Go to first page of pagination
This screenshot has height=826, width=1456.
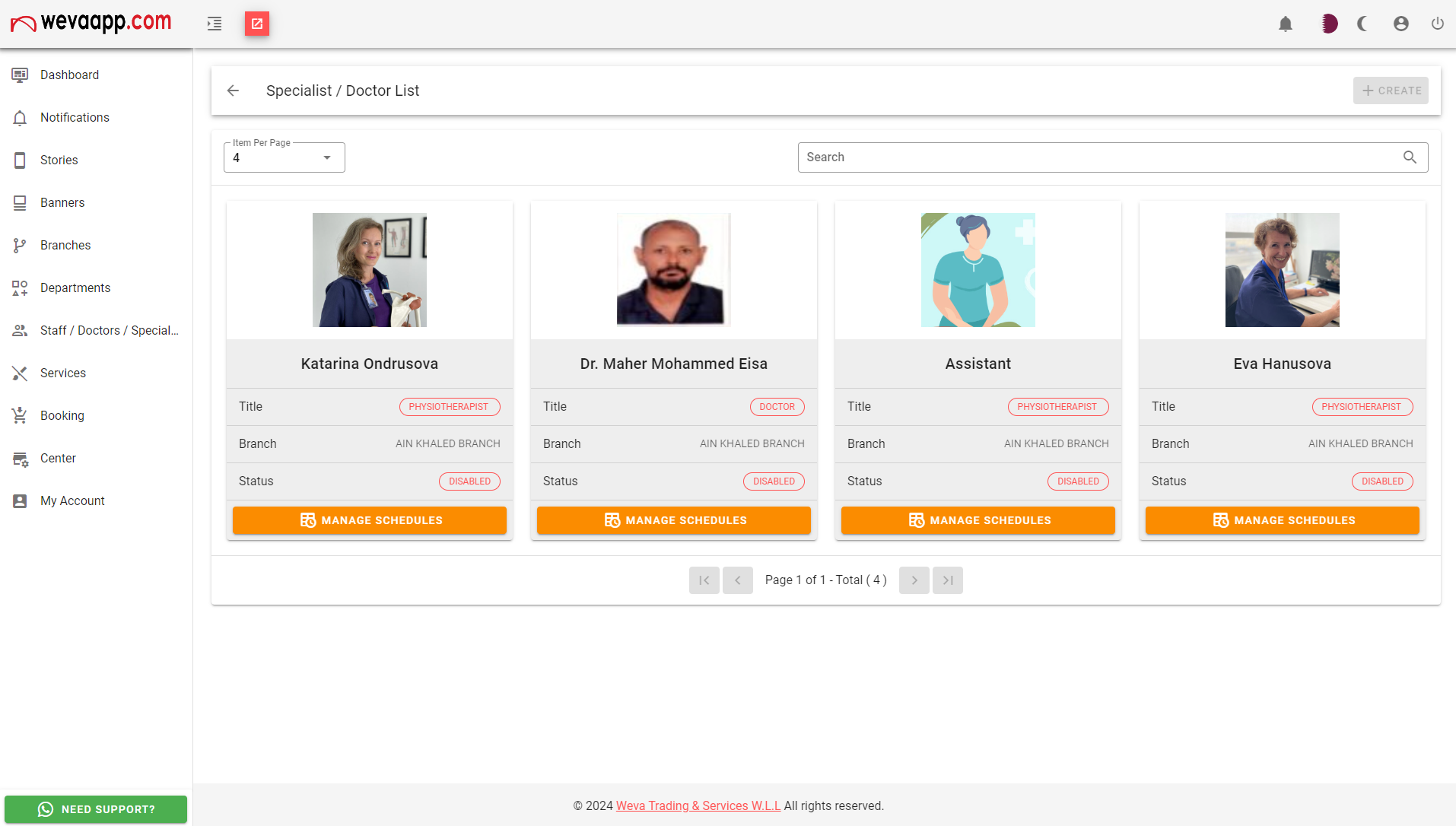(704, 580)
